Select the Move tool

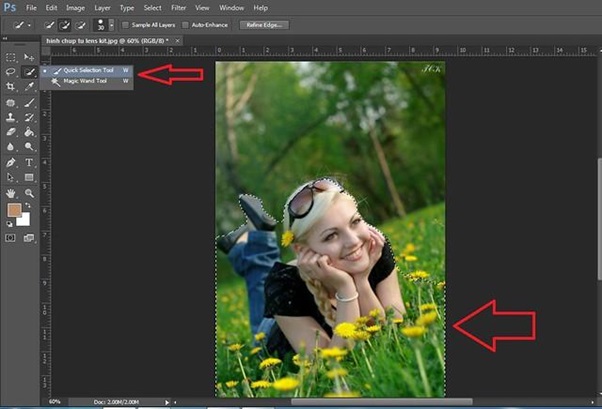tap(29, 58)
